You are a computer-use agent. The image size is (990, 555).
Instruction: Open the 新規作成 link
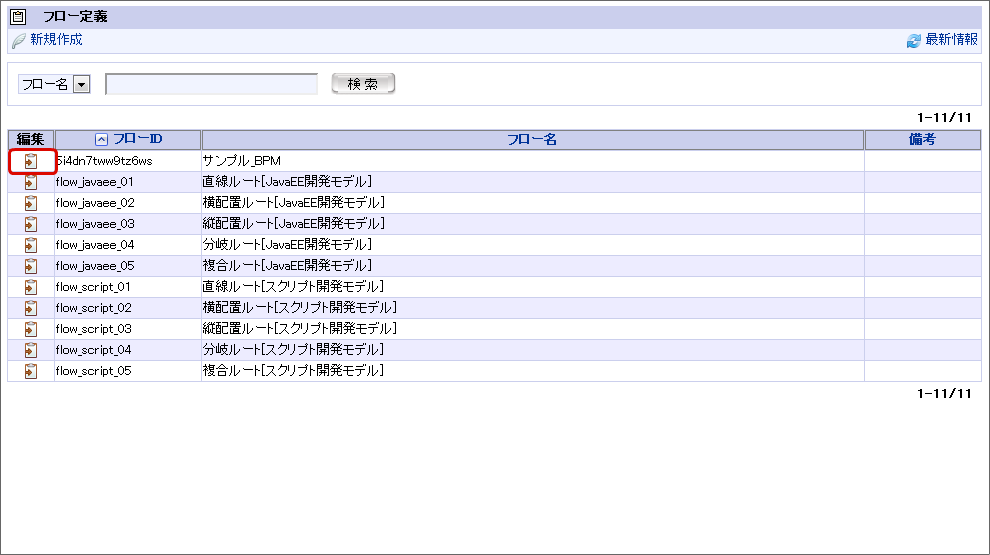pyautogui.click(x=56, y=39)
